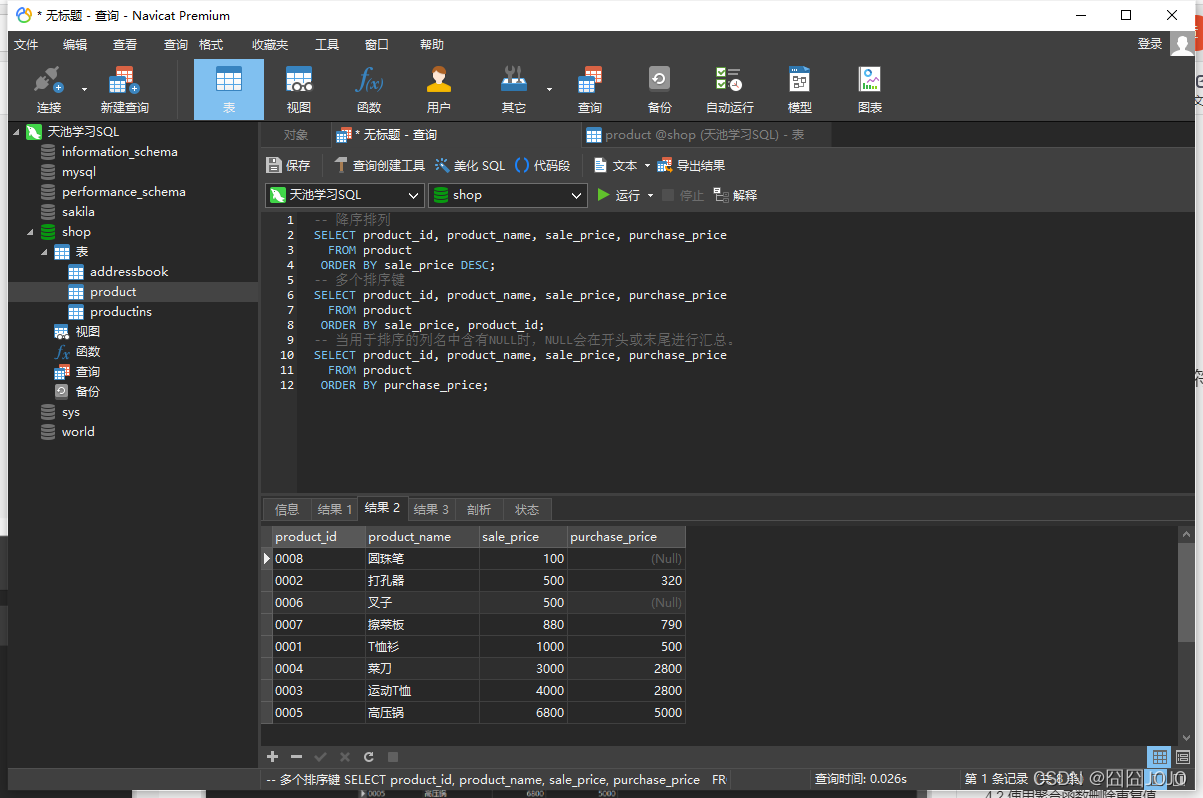Viewport: 1203px width, 798px height.
Task: Collapse the 表 tables tree node
Action: (x=44, y=252)
